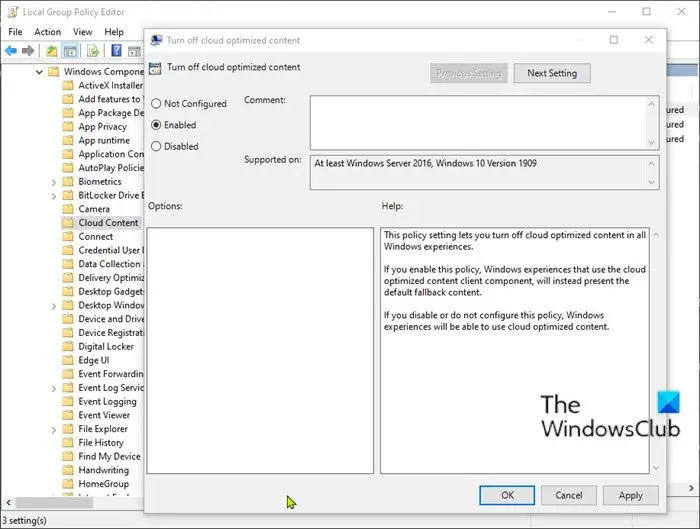Expand the Biometrics tree node
Screen dimensions: 700x529
click(x=54, y=183)
